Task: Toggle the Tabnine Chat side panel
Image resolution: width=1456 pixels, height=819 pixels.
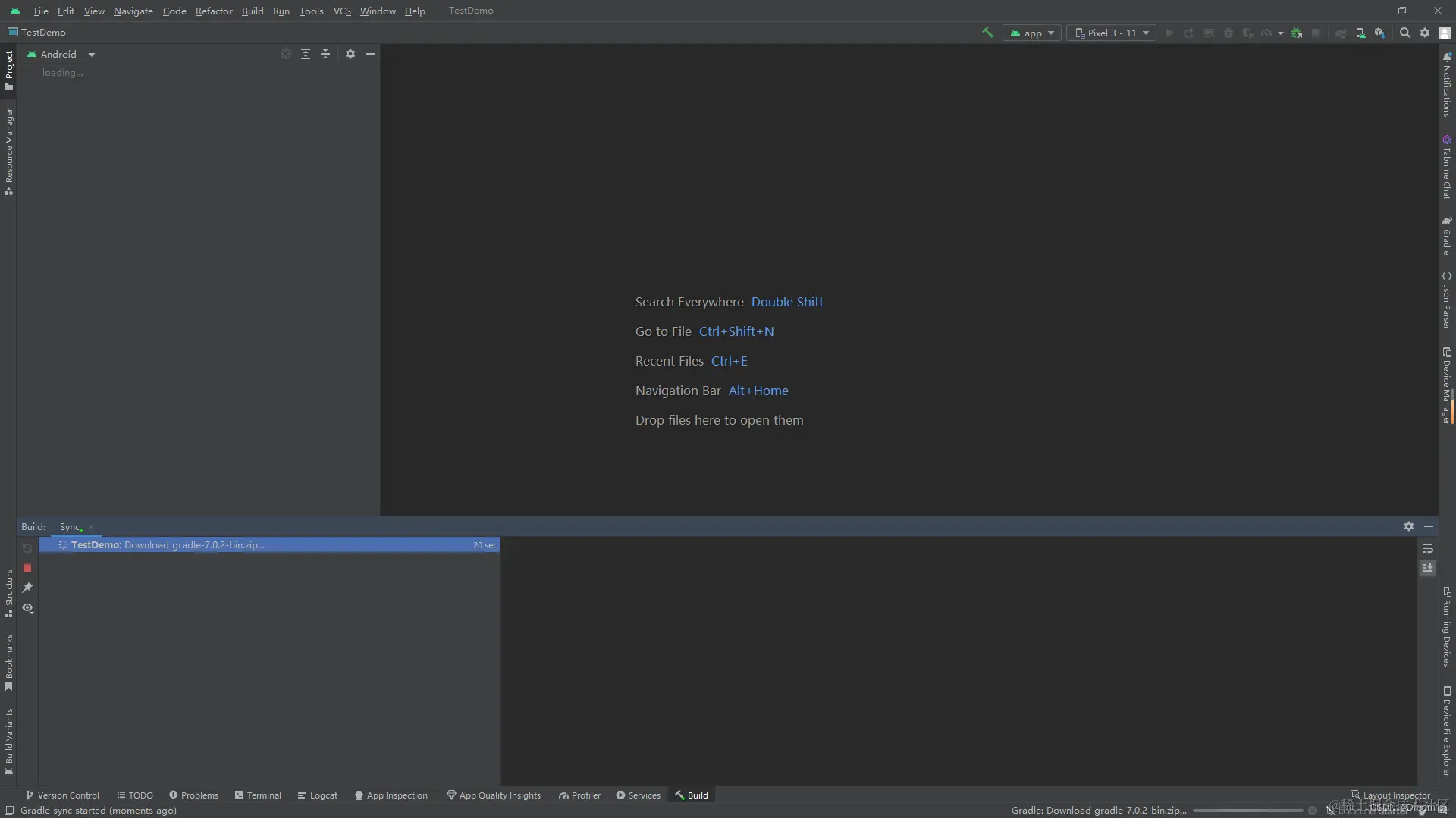Action: click(1447, 168)
